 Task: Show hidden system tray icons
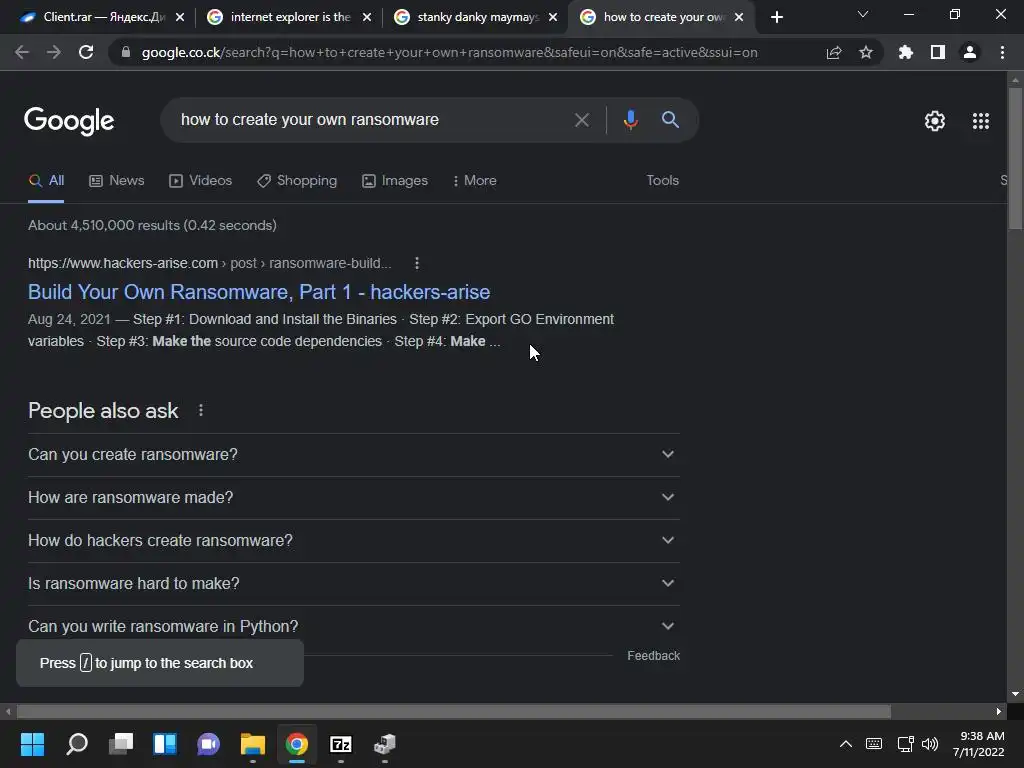tap(846, 744)
